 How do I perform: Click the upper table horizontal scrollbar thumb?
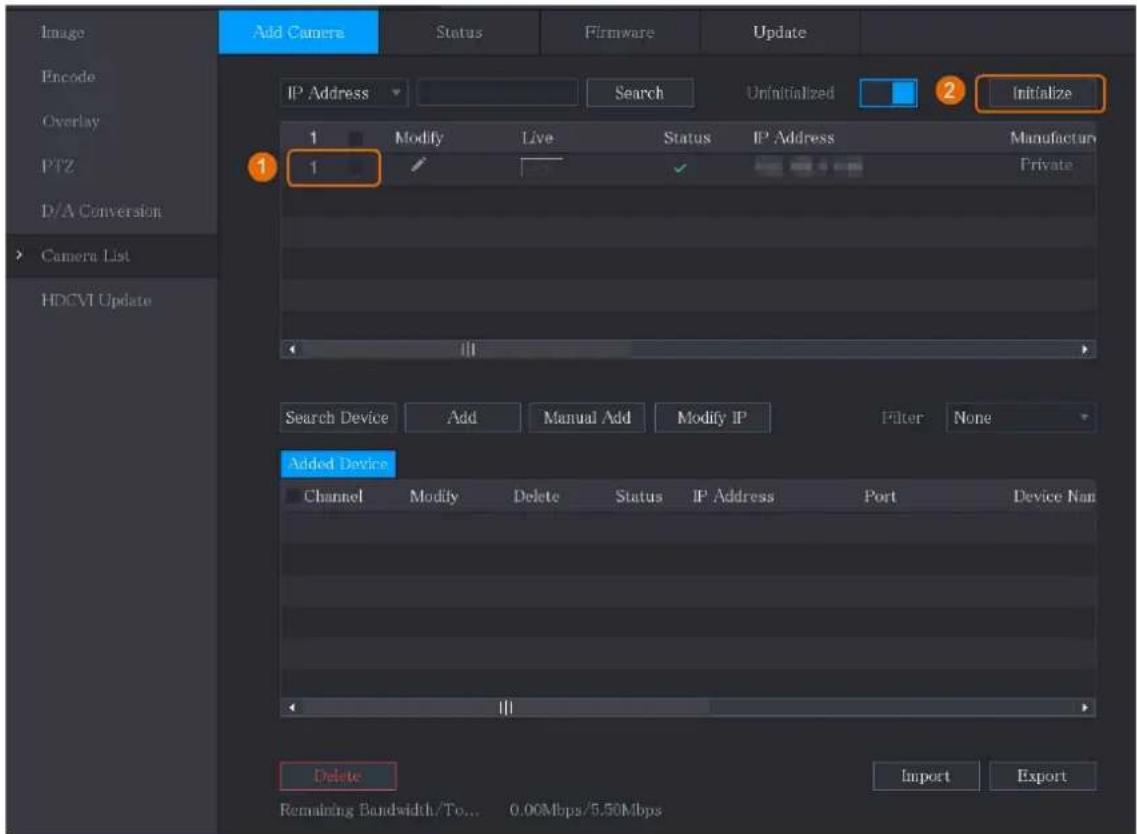[468, 349]
